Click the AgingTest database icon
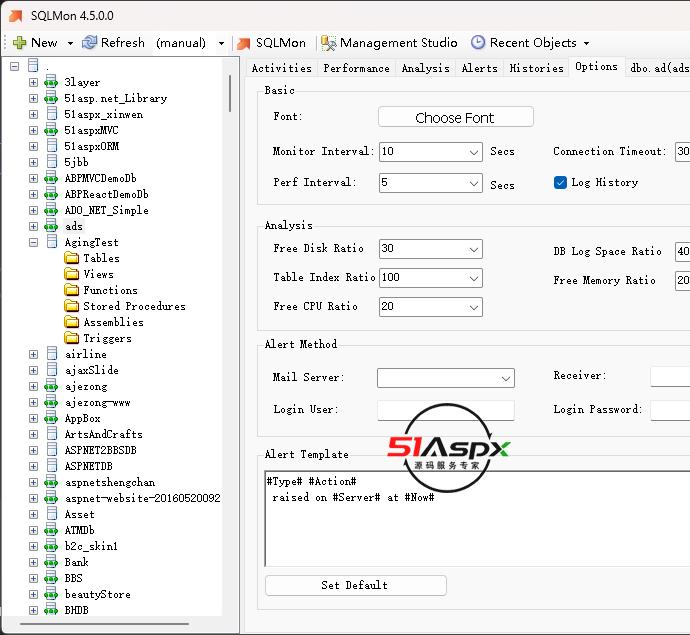 [x=52, y=242]
